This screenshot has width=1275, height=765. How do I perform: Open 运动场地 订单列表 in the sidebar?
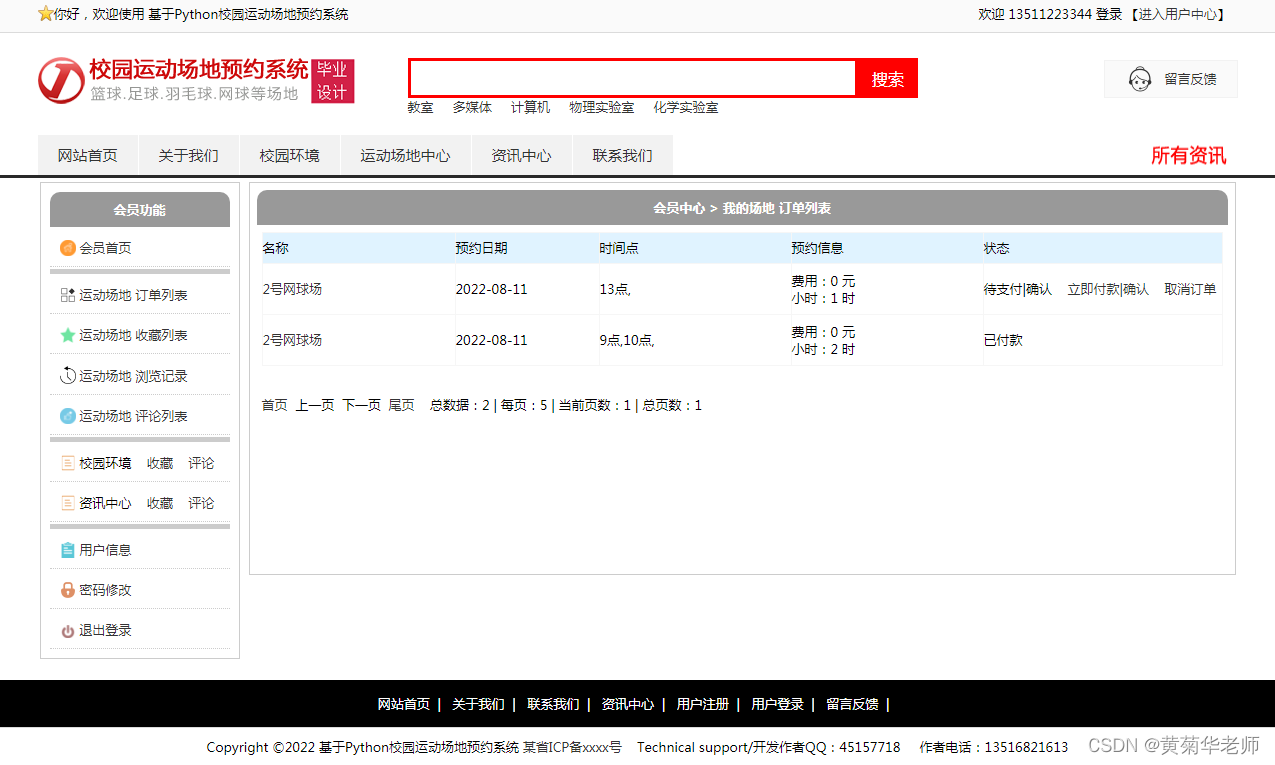click(133, 295)
